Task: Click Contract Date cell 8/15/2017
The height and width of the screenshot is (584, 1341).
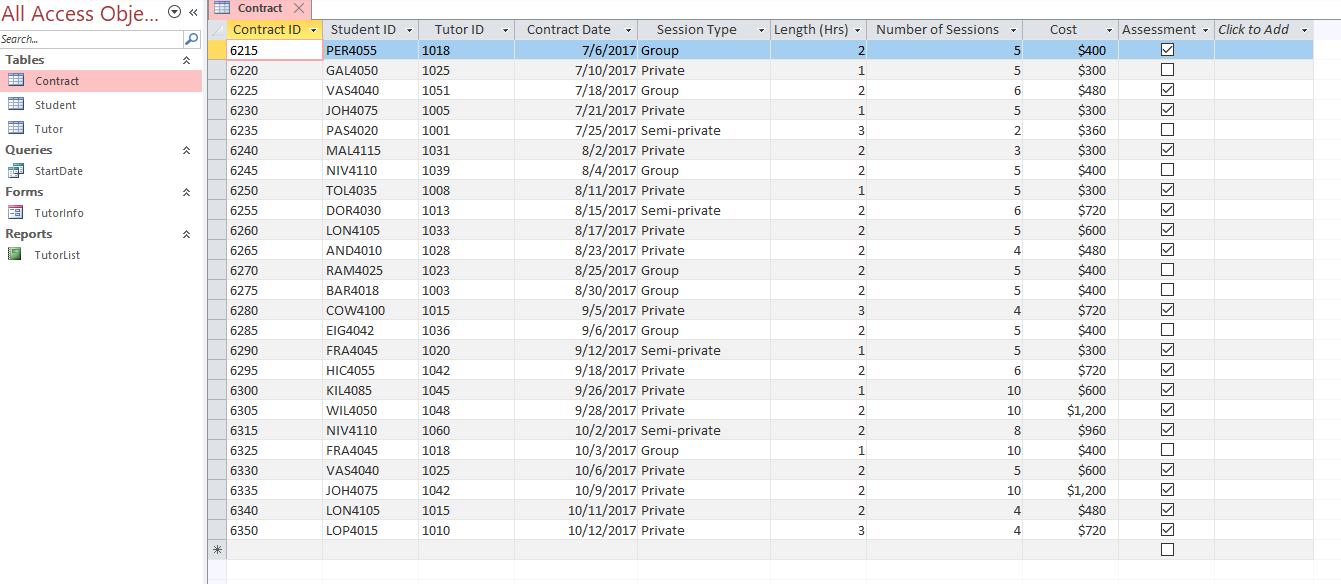Action: 576,210
